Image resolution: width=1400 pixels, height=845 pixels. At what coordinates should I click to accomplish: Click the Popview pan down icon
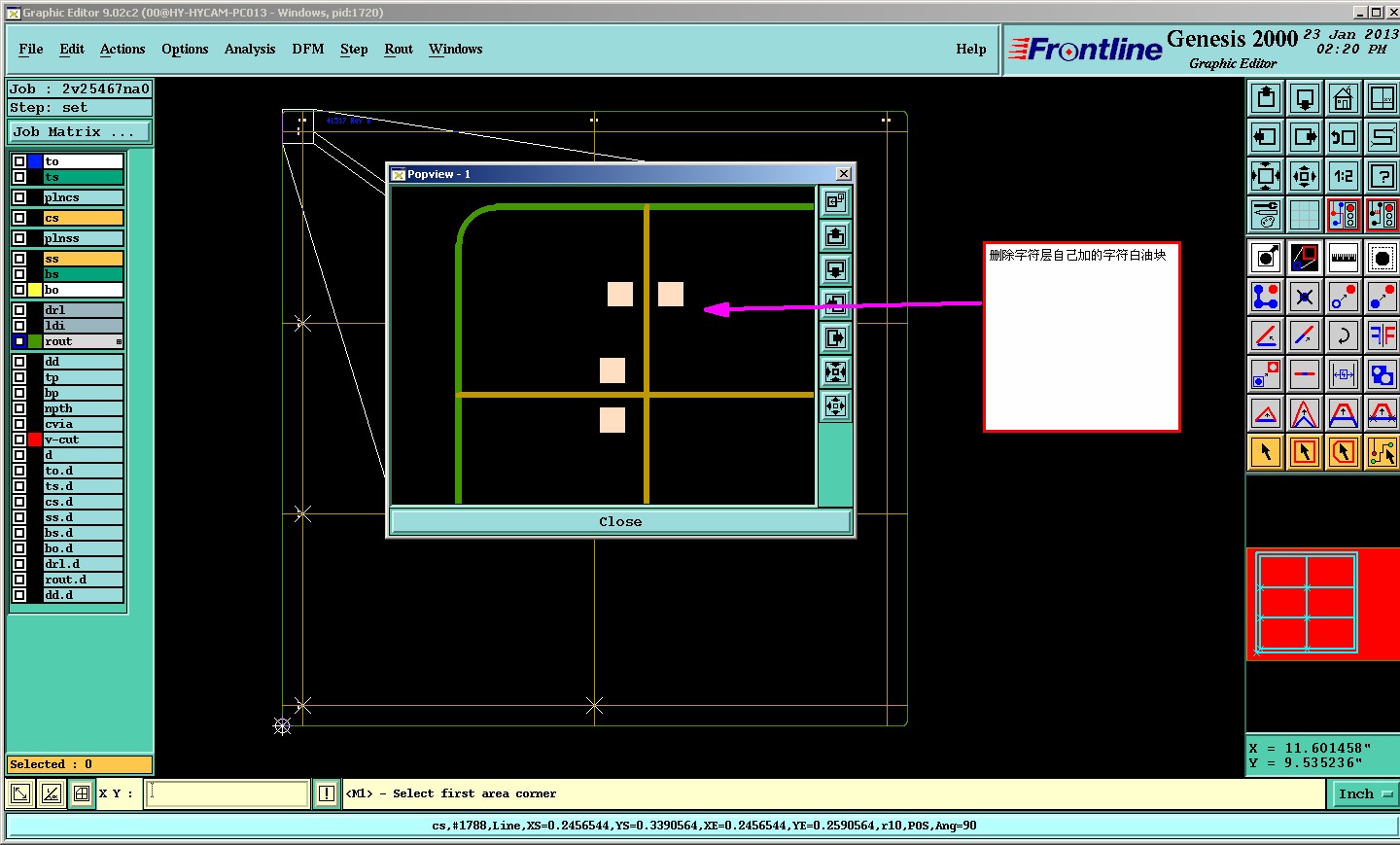pos(835,270)
